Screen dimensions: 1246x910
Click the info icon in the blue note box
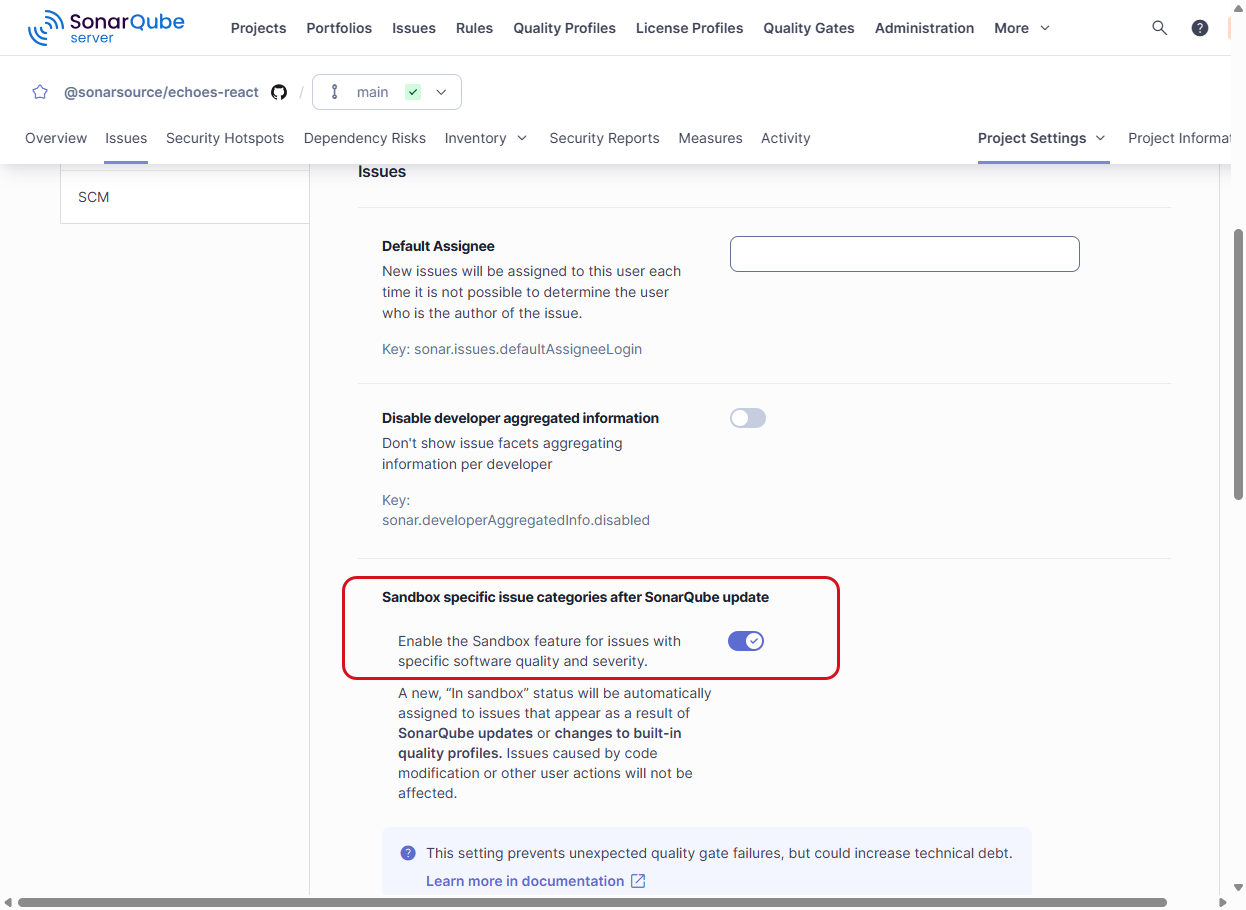click(x=407, y=853)
